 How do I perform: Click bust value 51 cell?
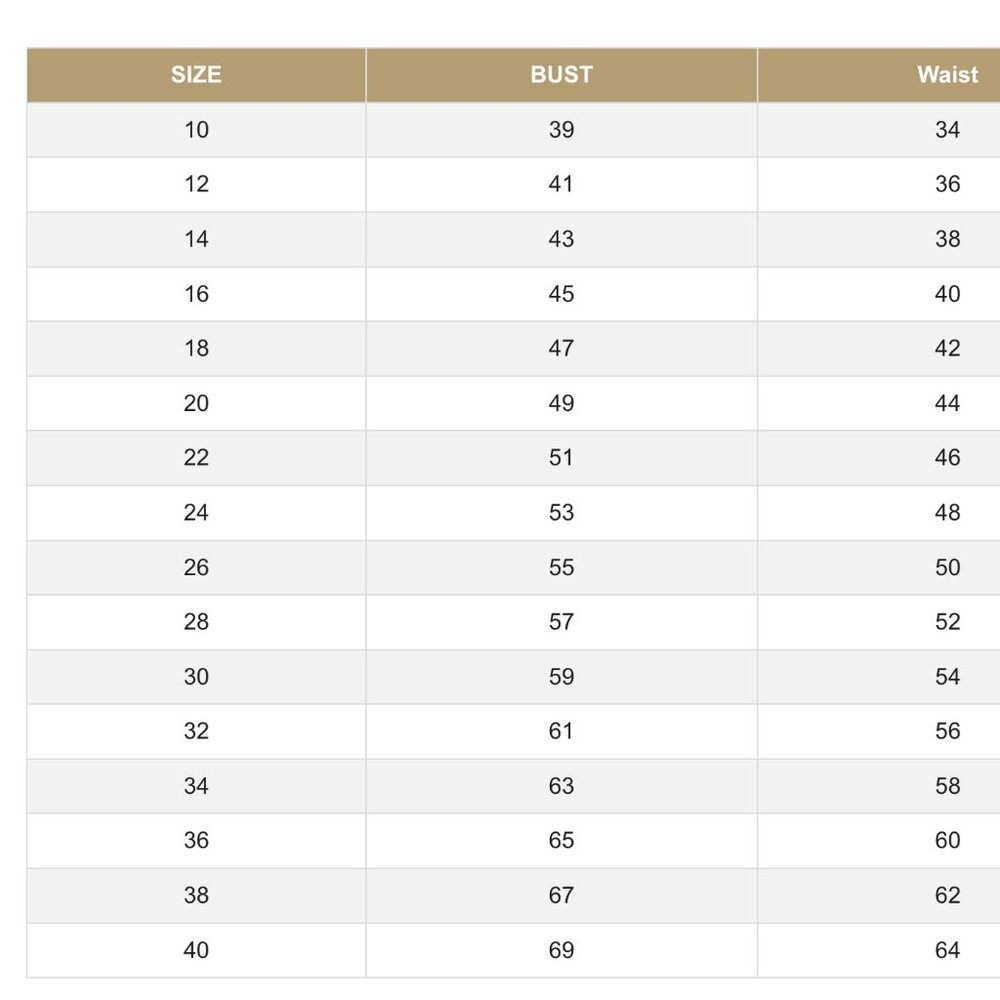(561, 458)
